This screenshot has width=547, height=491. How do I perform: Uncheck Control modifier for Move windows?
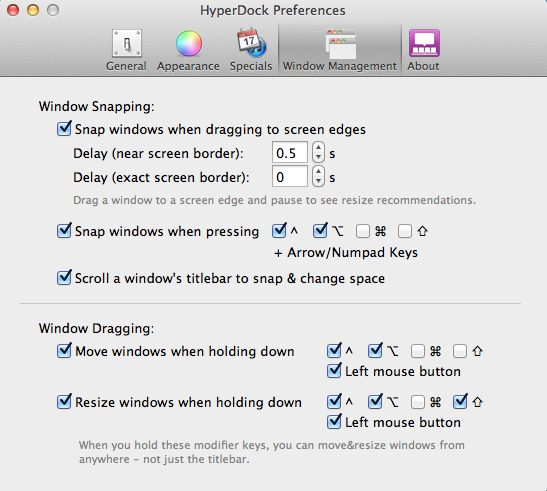tap(334, 351)
